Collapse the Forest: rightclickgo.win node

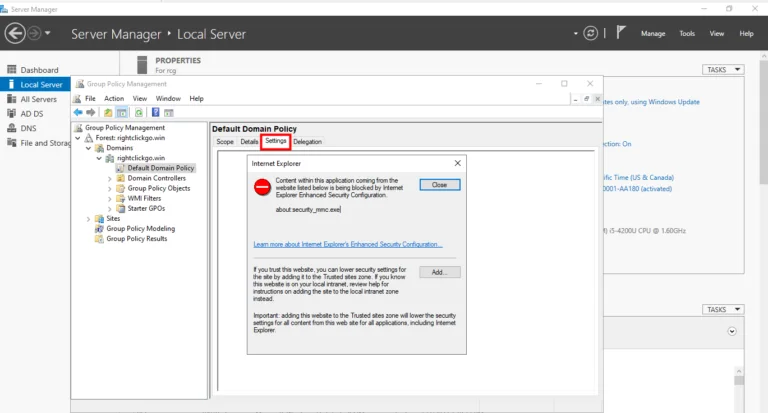pyautogui.click(x=78, y=138)
